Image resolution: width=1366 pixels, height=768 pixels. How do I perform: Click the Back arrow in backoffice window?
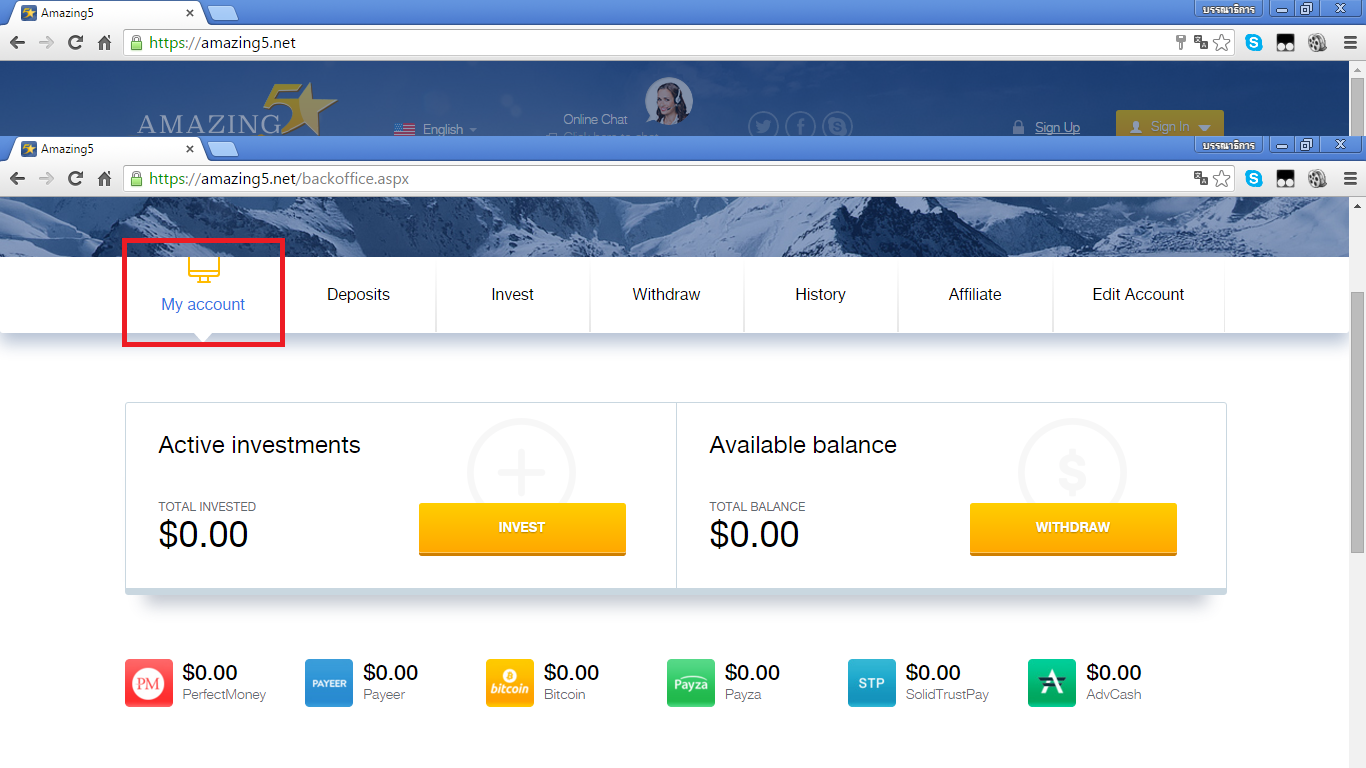pyautogui.click(x=17, y=179)
